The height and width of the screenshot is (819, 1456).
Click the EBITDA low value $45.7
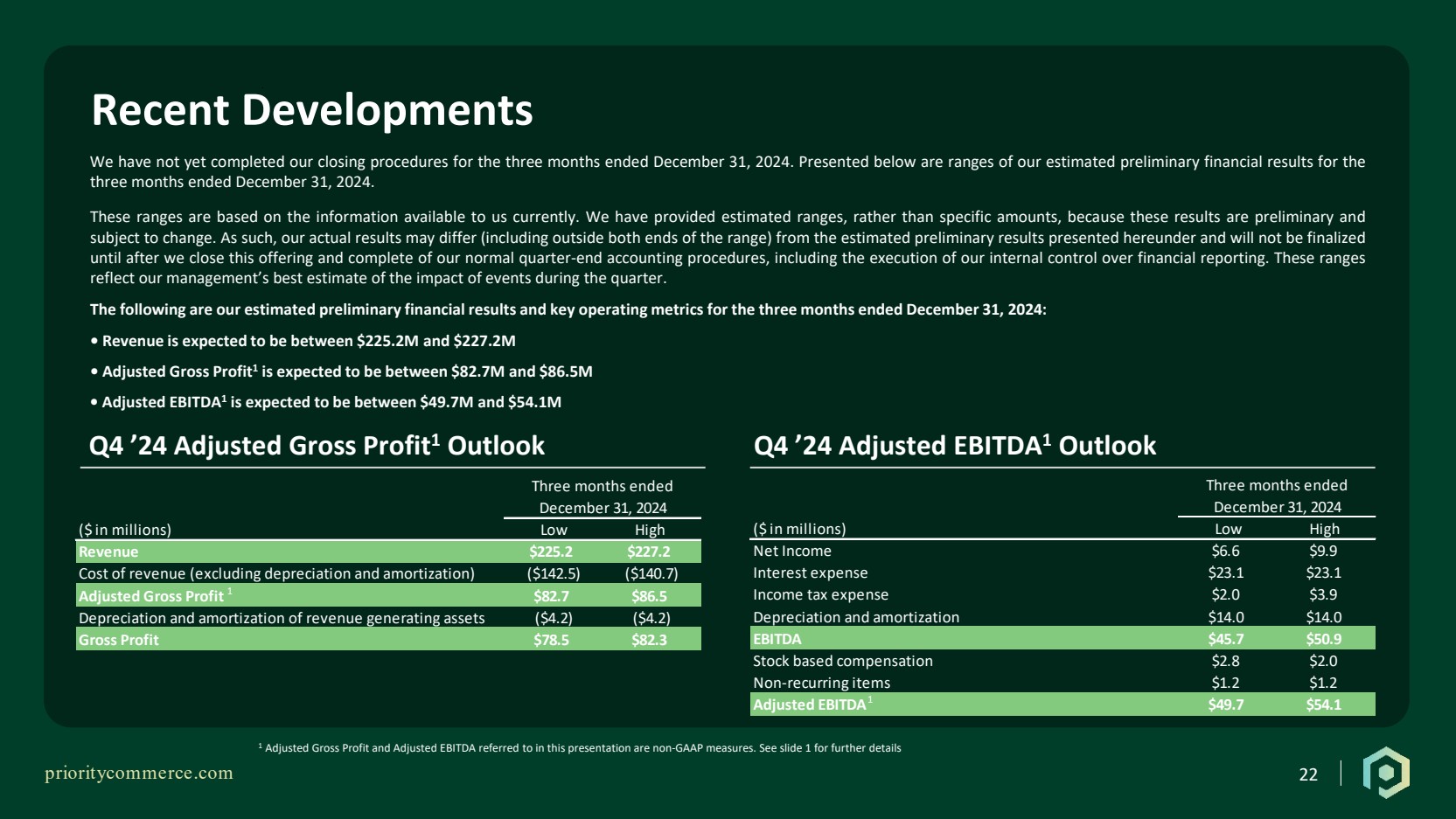tap(1225, 639)
